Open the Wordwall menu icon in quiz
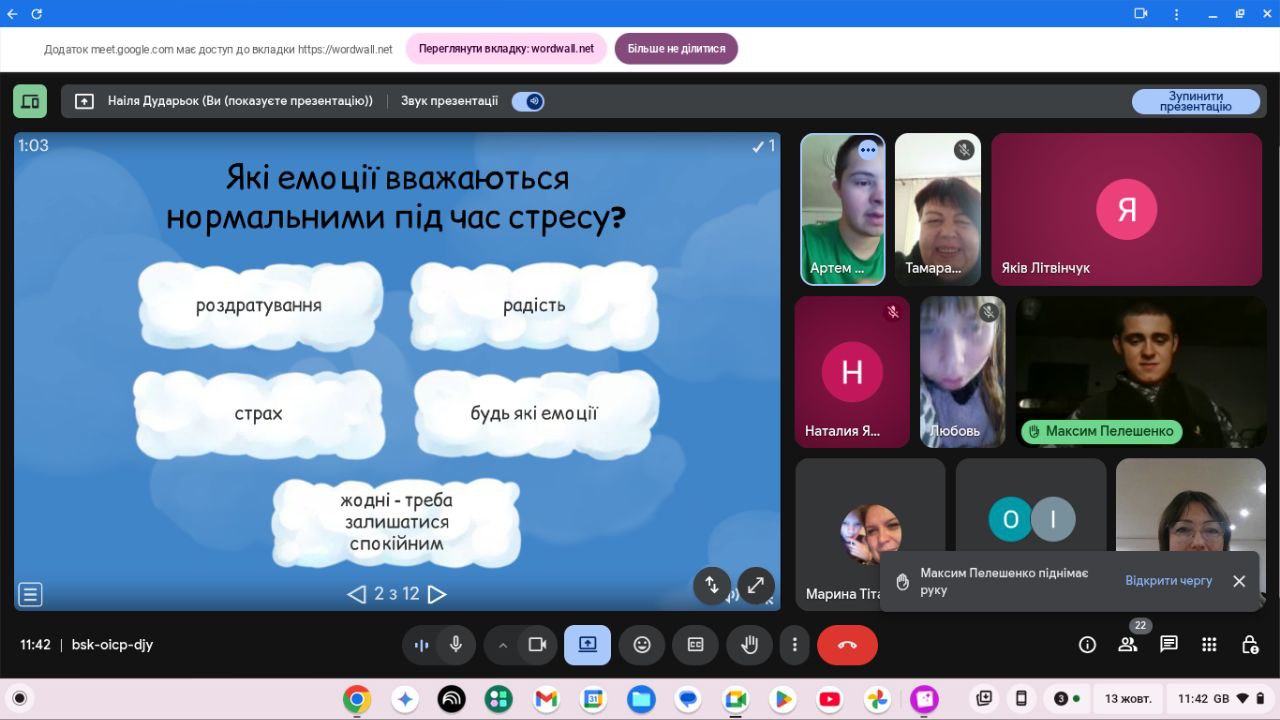 pyautogui.click(x=30, y=594)
